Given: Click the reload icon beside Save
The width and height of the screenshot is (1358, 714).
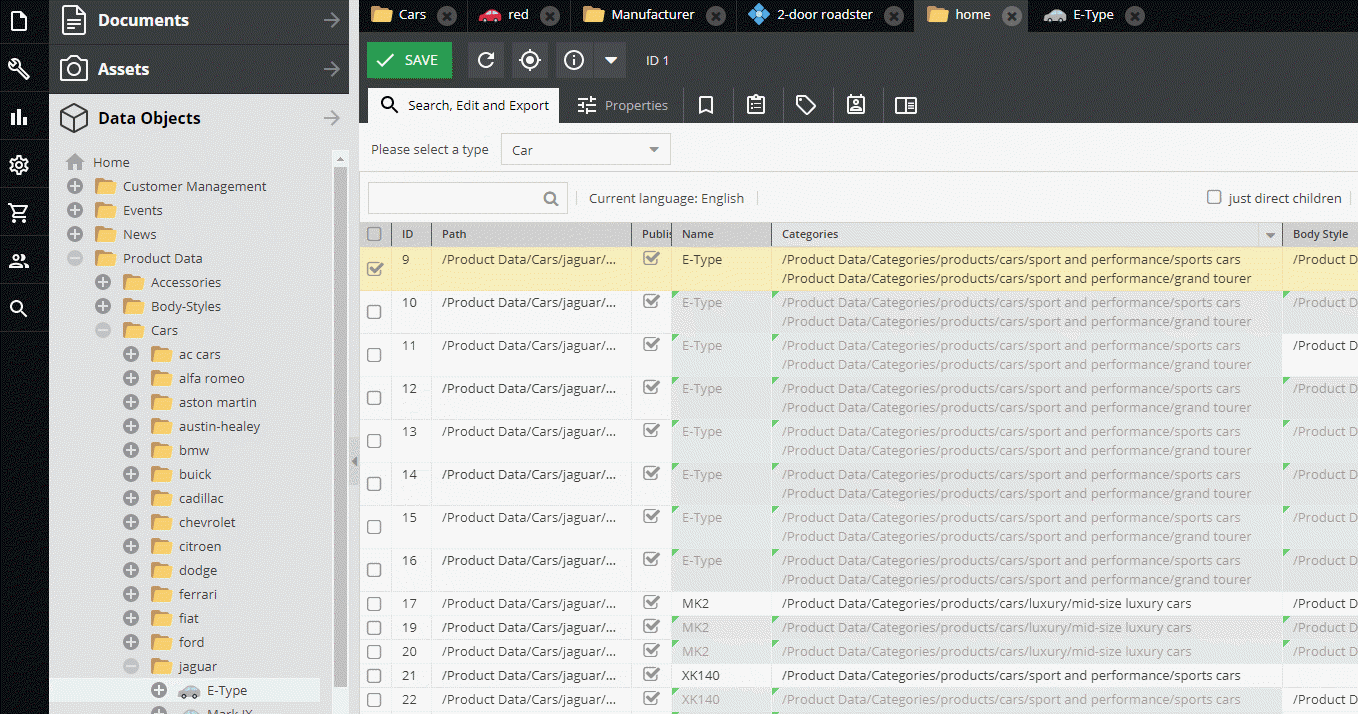Looking at the screenshot, I should pyautogui.click(x=486, y=60).
